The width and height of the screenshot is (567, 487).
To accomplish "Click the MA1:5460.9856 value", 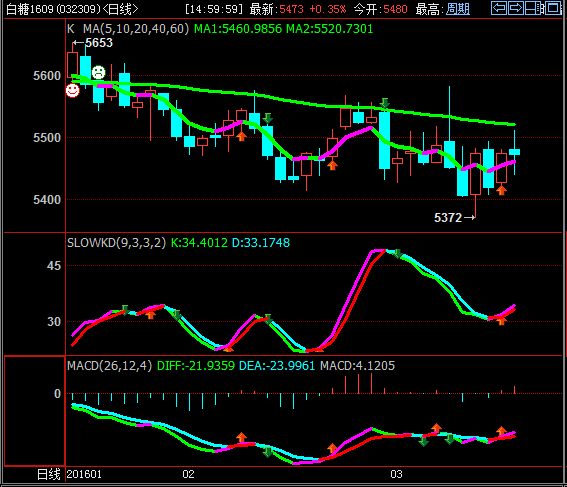I will tap(238, 29).
